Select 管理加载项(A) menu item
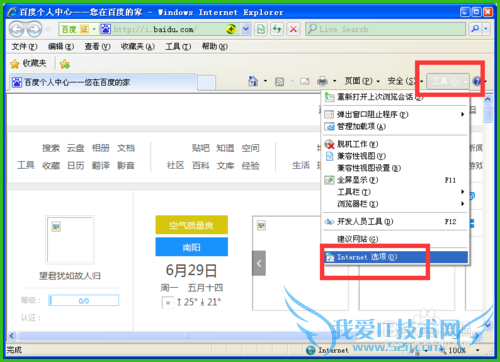This screenshot has height=362, width=500. click(x=395, y=127)
